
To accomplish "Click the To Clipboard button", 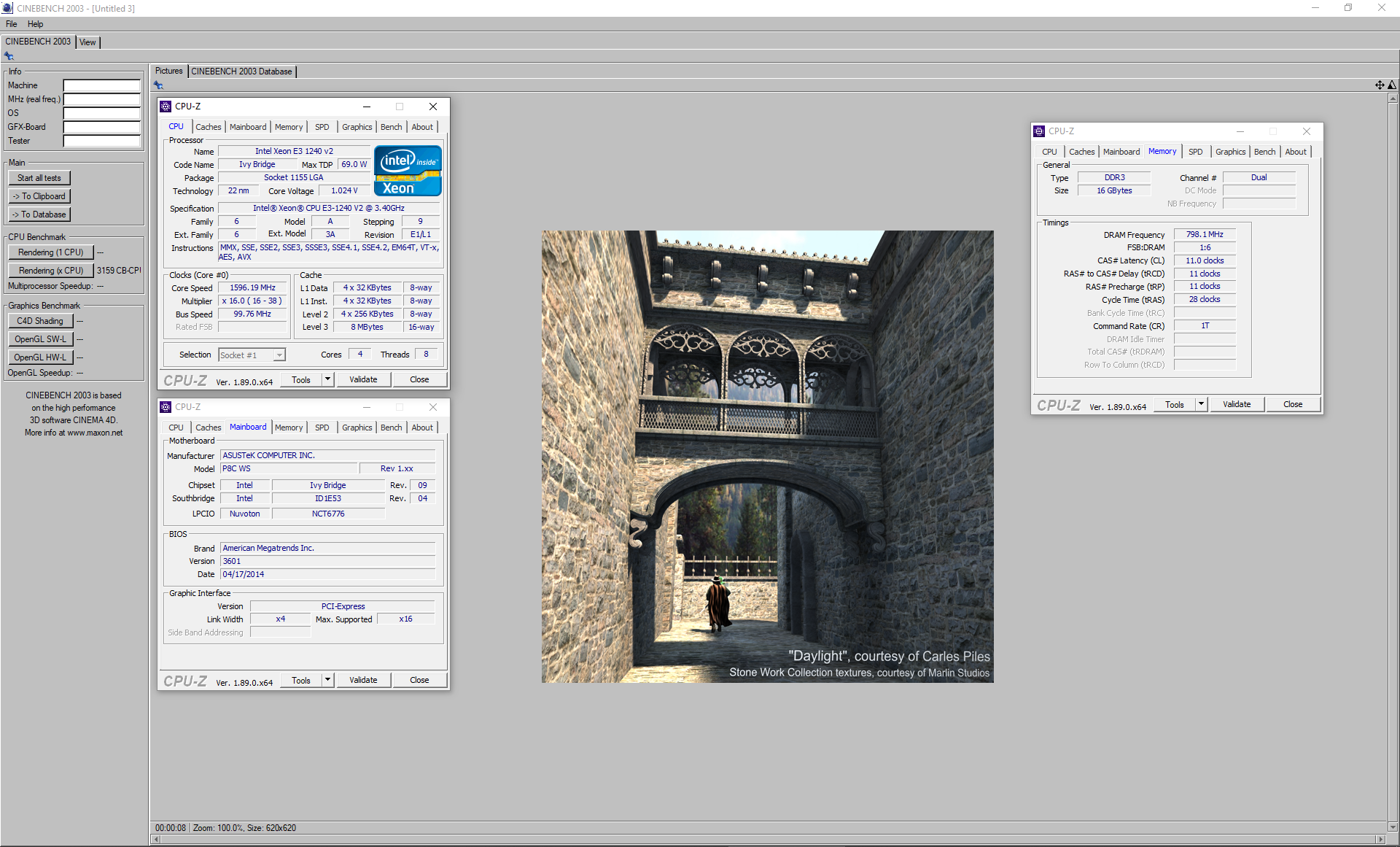I will [x=39, y=196].
